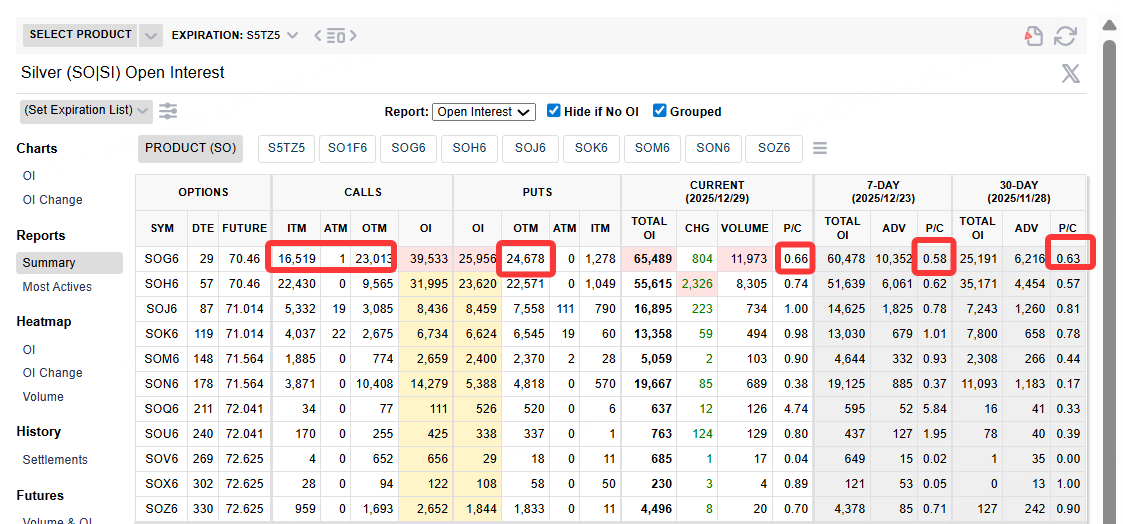The width and height of the screenshot is (1123, 524).
Task: Open the Report type dropdown
Action: tap(484, 112)
